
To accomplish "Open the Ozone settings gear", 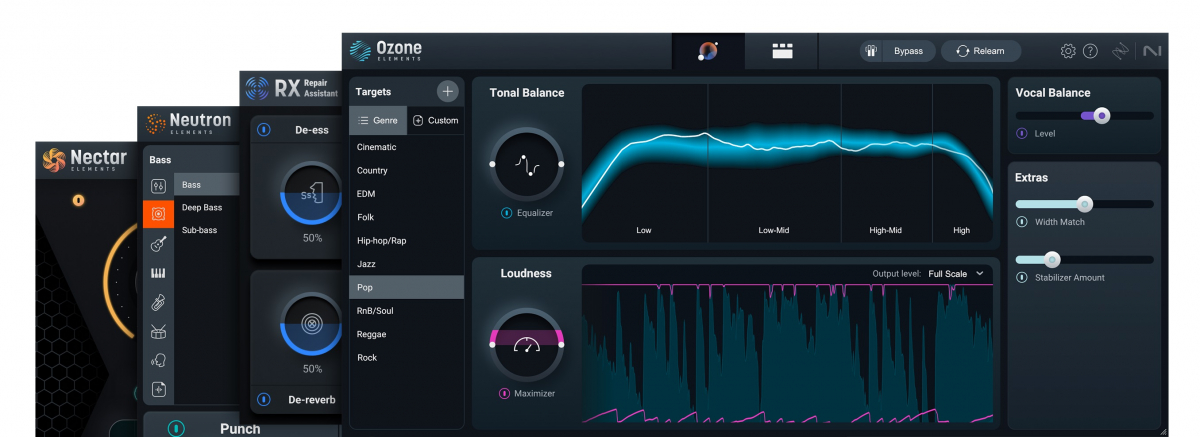I will coord(1068,51).
